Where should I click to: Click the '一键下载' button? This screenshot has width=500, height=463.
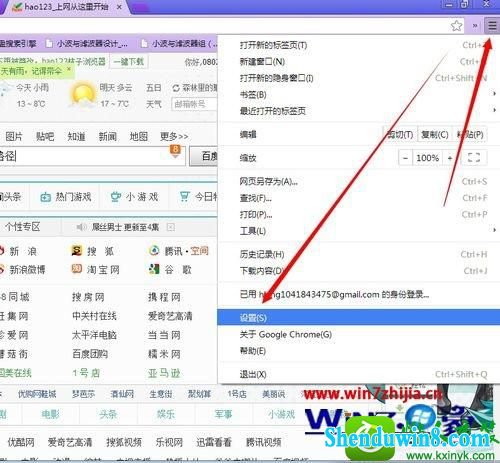coord(129,61)
